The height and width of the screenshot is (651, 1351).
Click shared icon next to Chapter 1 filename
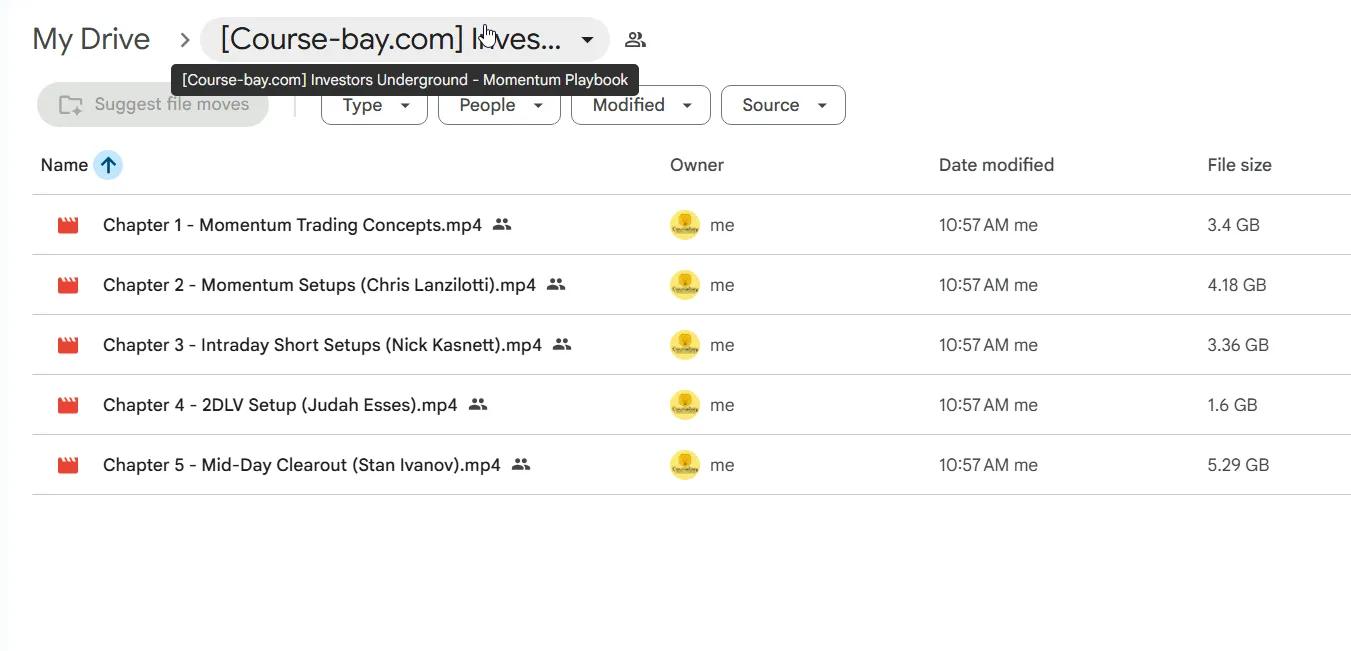click(502, 225)
